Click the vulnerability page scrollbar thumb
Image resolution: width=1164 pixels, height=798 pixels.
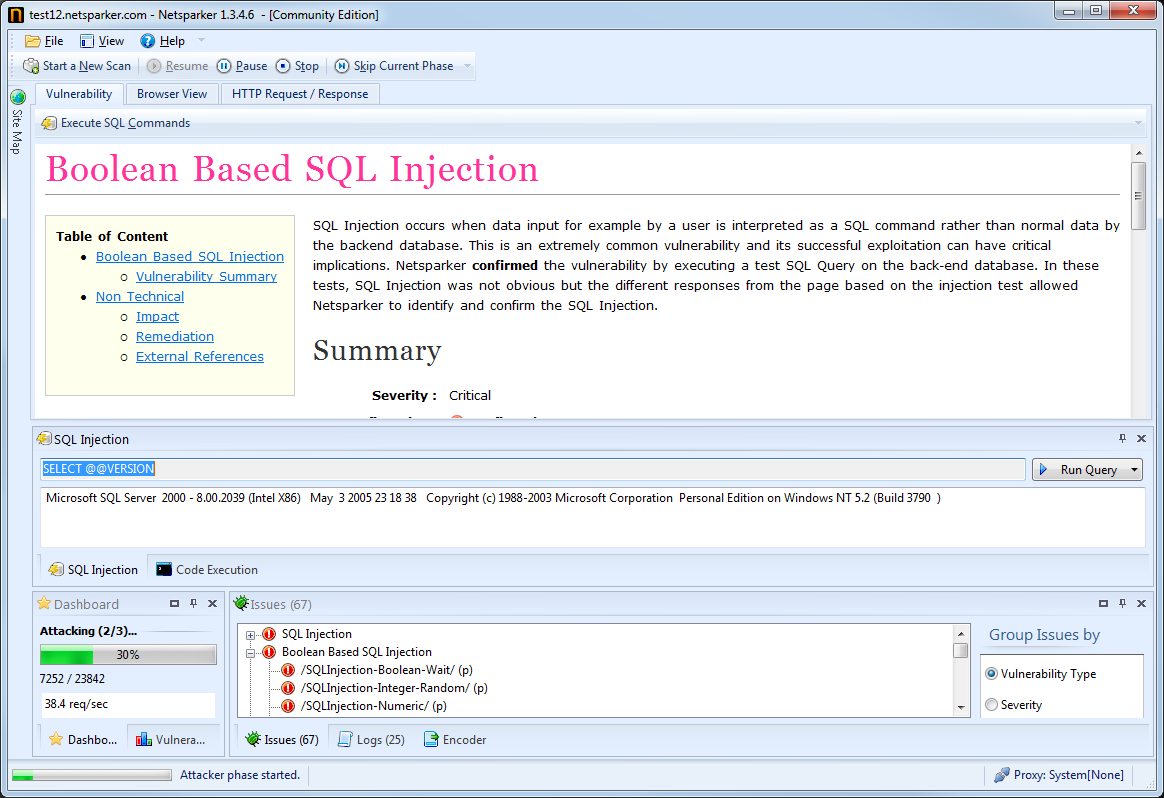(x=1138, y=196)
